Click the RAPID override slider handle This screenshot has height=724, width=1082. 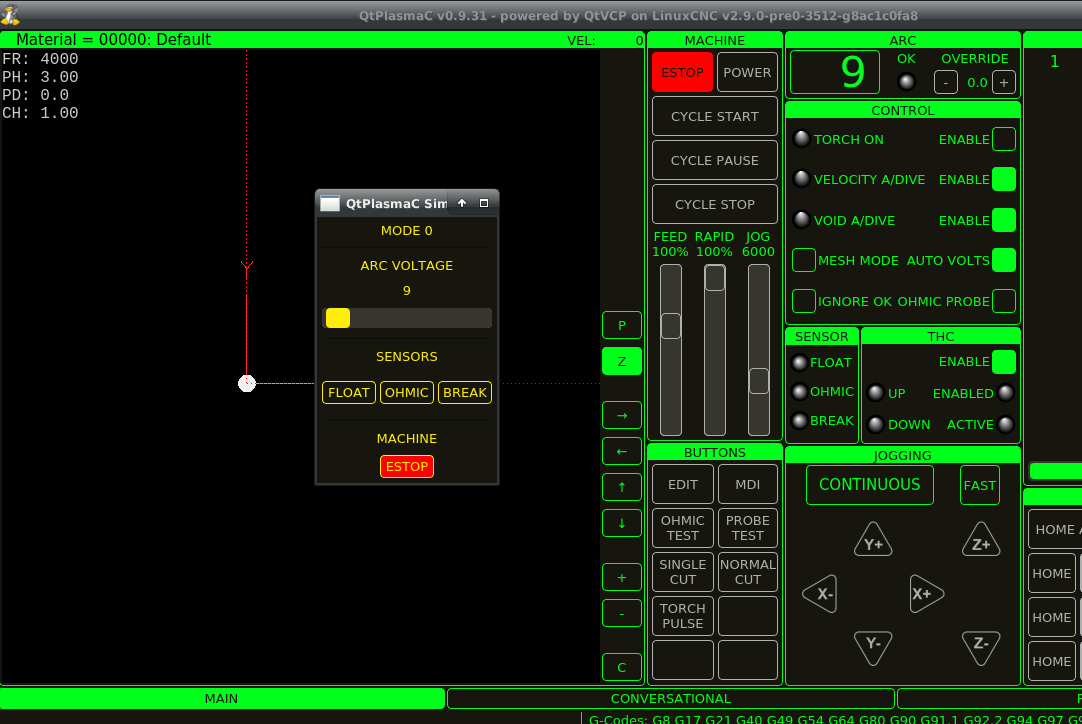[714, 277]
